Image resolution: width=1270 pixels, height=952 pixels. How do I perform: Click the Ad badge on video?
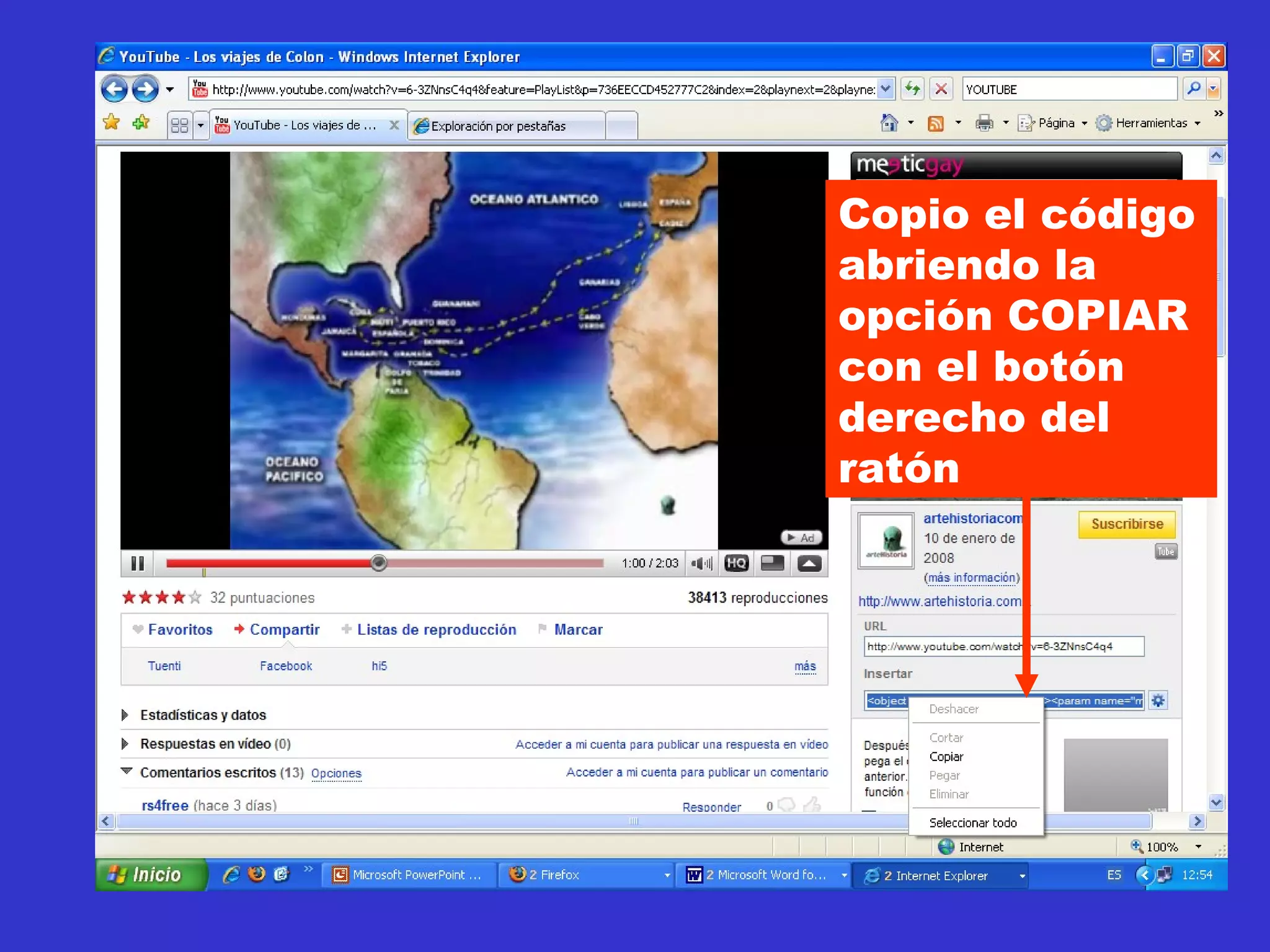[x=801, y=537]
